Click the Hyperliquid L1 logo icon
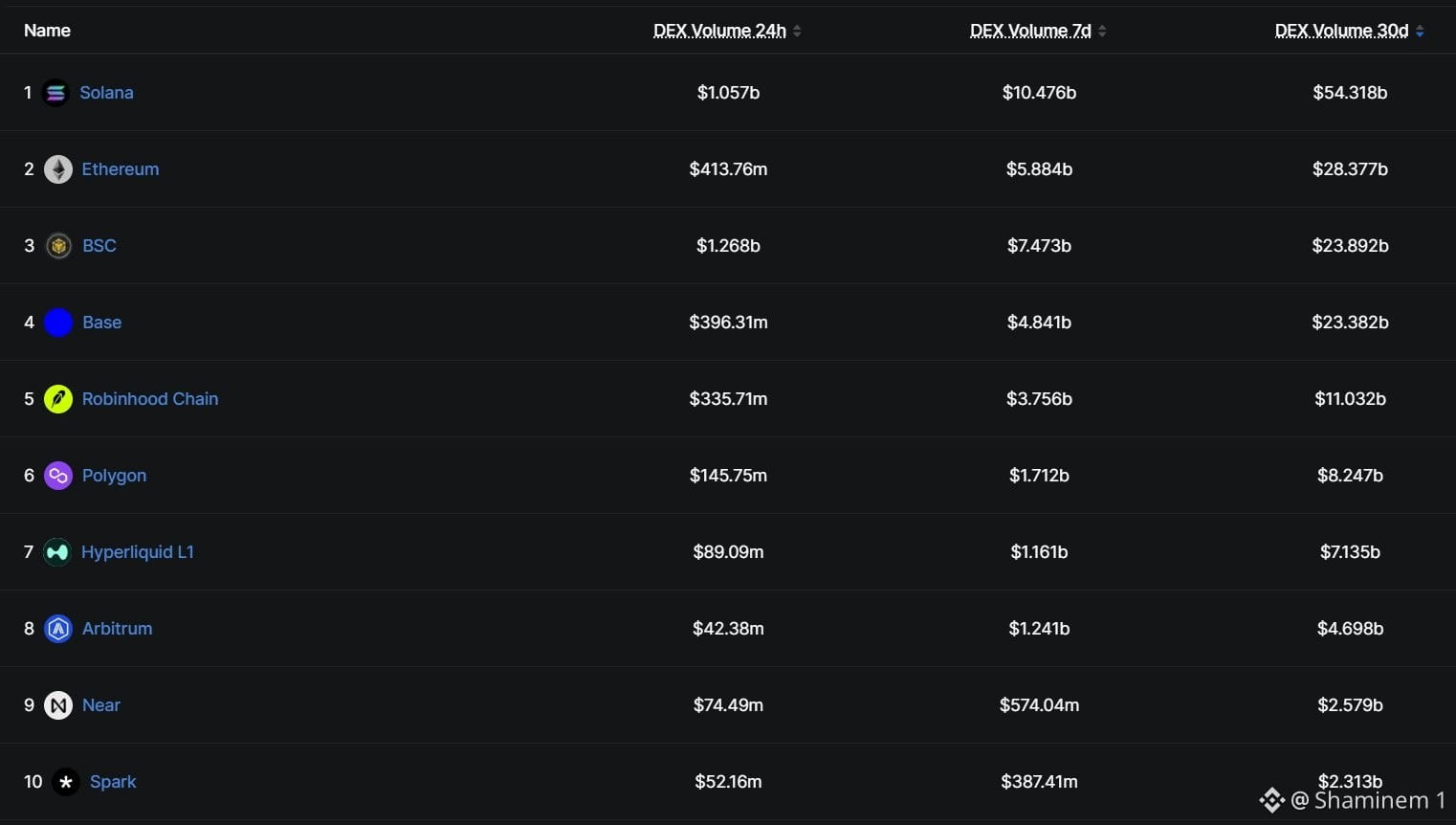The image size is (1456, 825). (x=57, y=552)
